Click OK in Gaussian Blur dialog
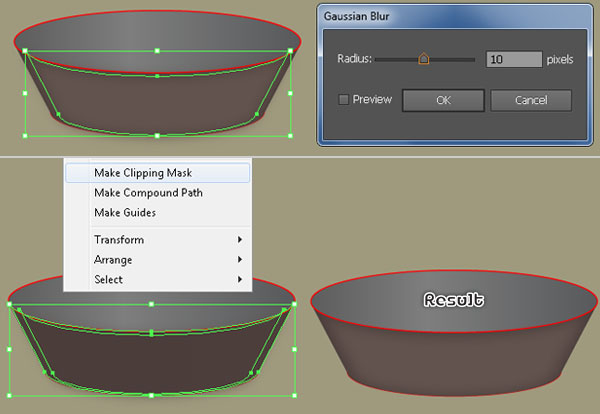The height and width of the screenshot is (414, 600). click(x=443, y=100)
